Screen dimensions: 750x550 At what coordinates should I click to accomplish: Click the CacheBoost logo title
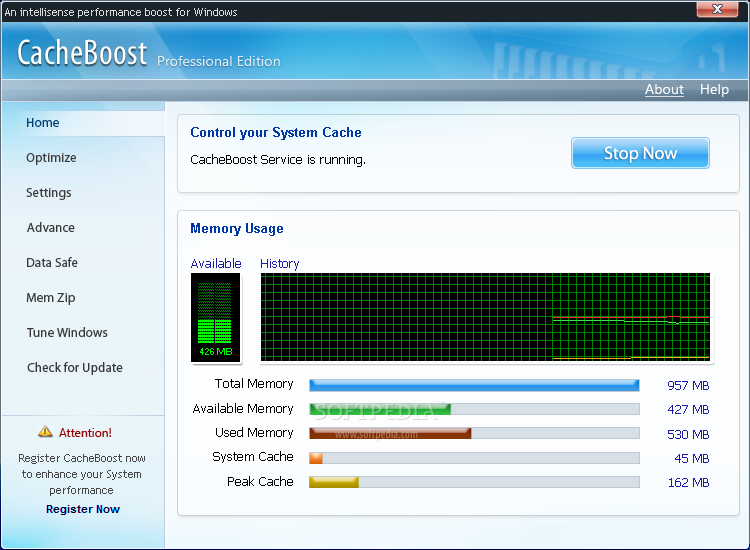point(82,53)
